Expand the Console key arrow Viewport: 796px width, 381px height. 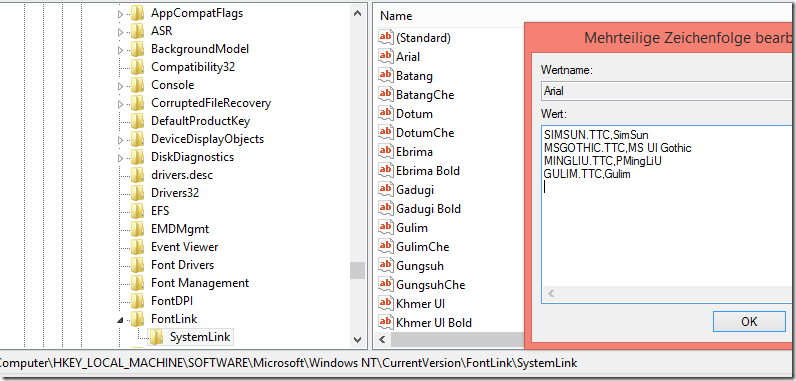tap(120, 86)
